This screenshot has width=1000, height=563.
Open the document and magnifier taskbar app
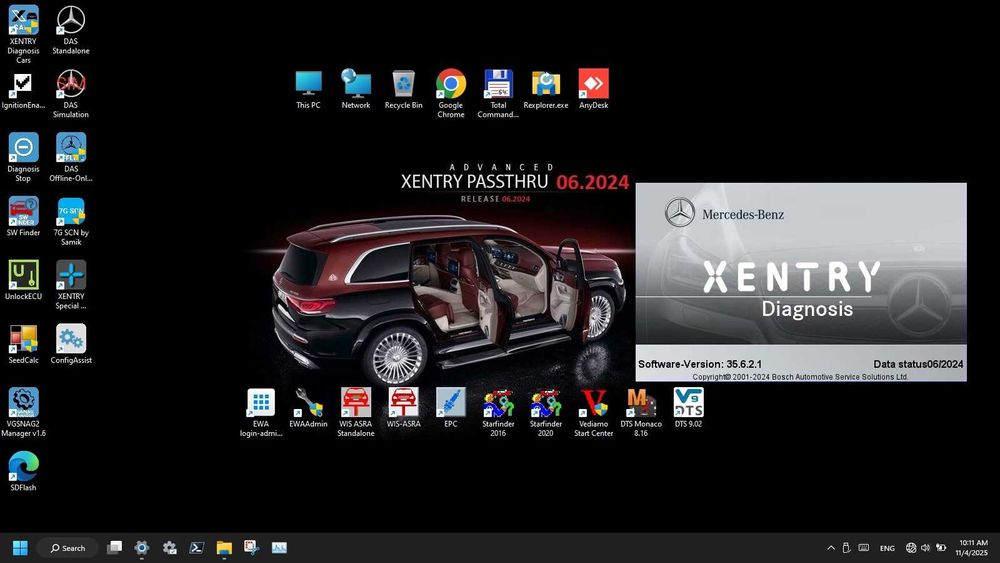pos(251,548)
